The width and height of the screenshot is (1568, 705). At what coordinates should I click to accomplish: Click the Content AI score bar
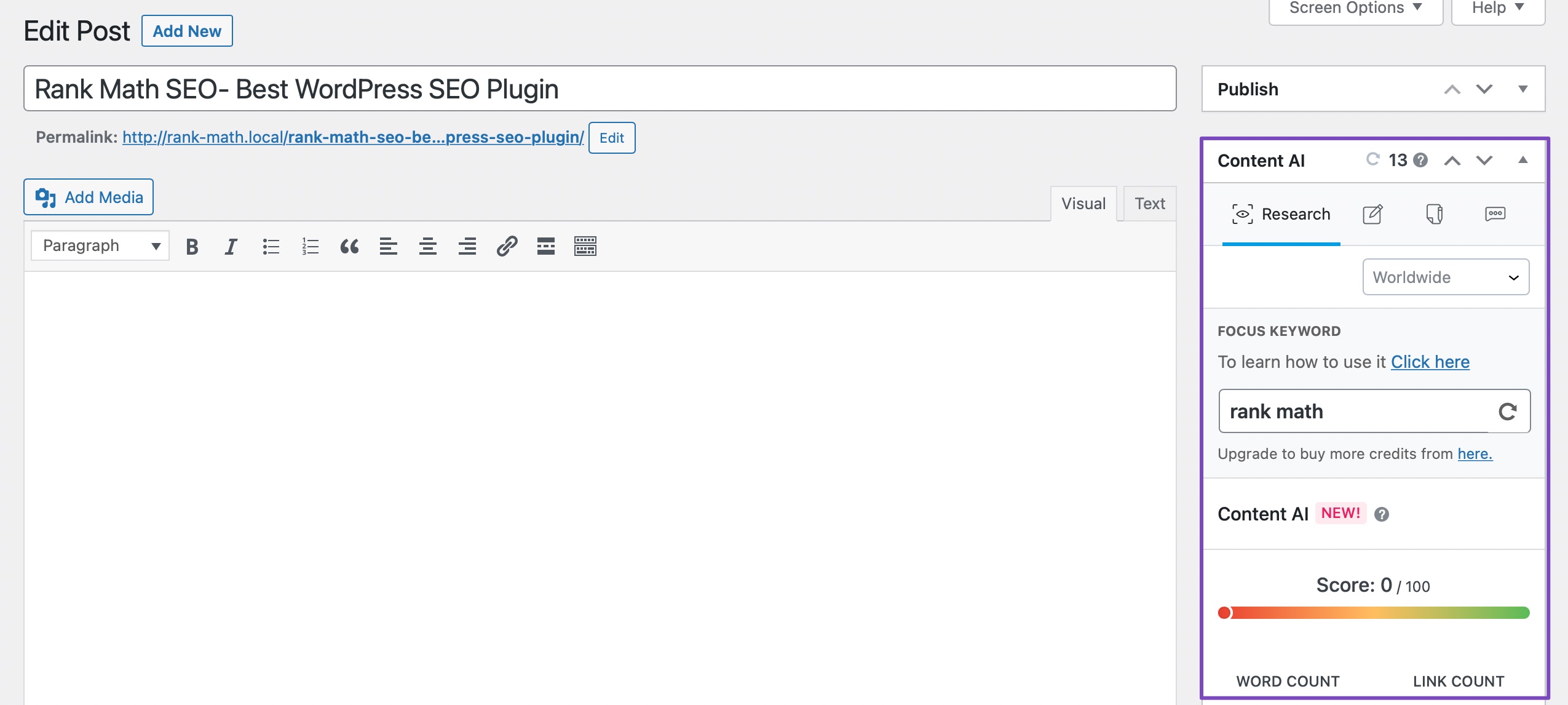tap(1374, 613)
